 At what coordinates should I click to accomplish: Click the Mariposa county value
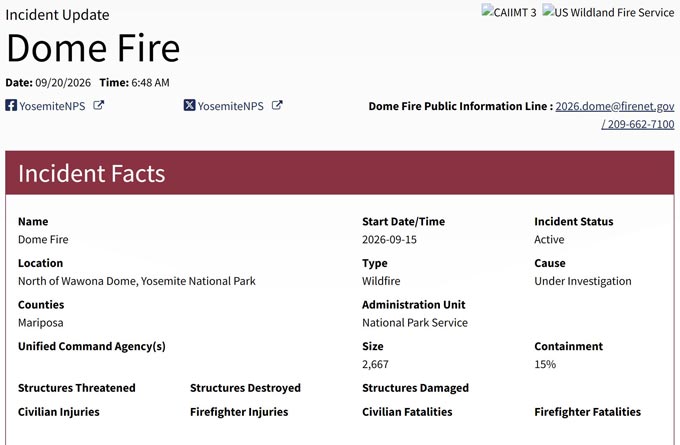[40, 323]
